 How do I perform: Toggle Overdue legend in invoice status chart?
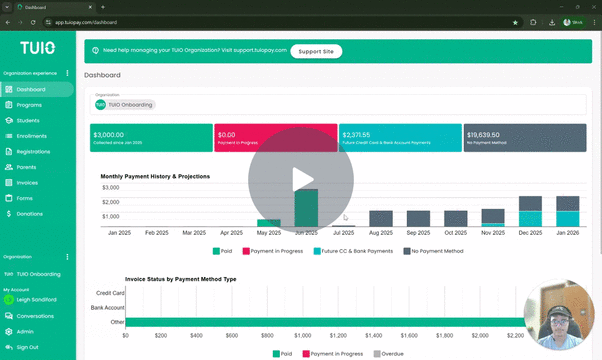(x=388, y=354)
